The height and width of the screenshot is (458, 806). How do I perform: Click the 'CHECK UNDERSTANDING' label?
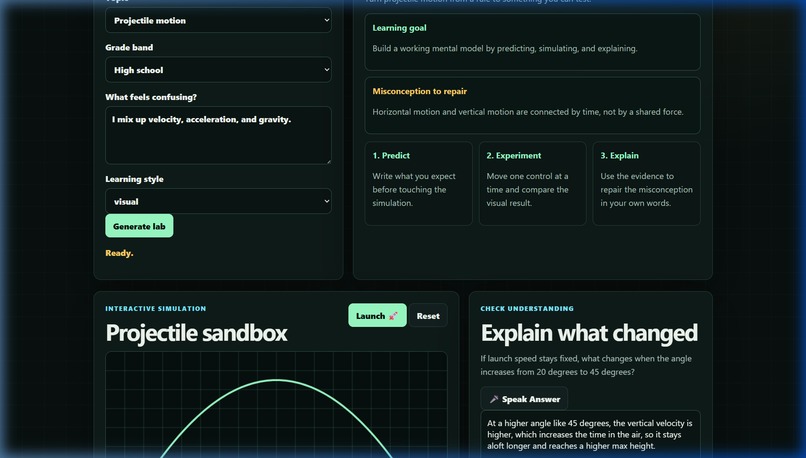point(527,308)
